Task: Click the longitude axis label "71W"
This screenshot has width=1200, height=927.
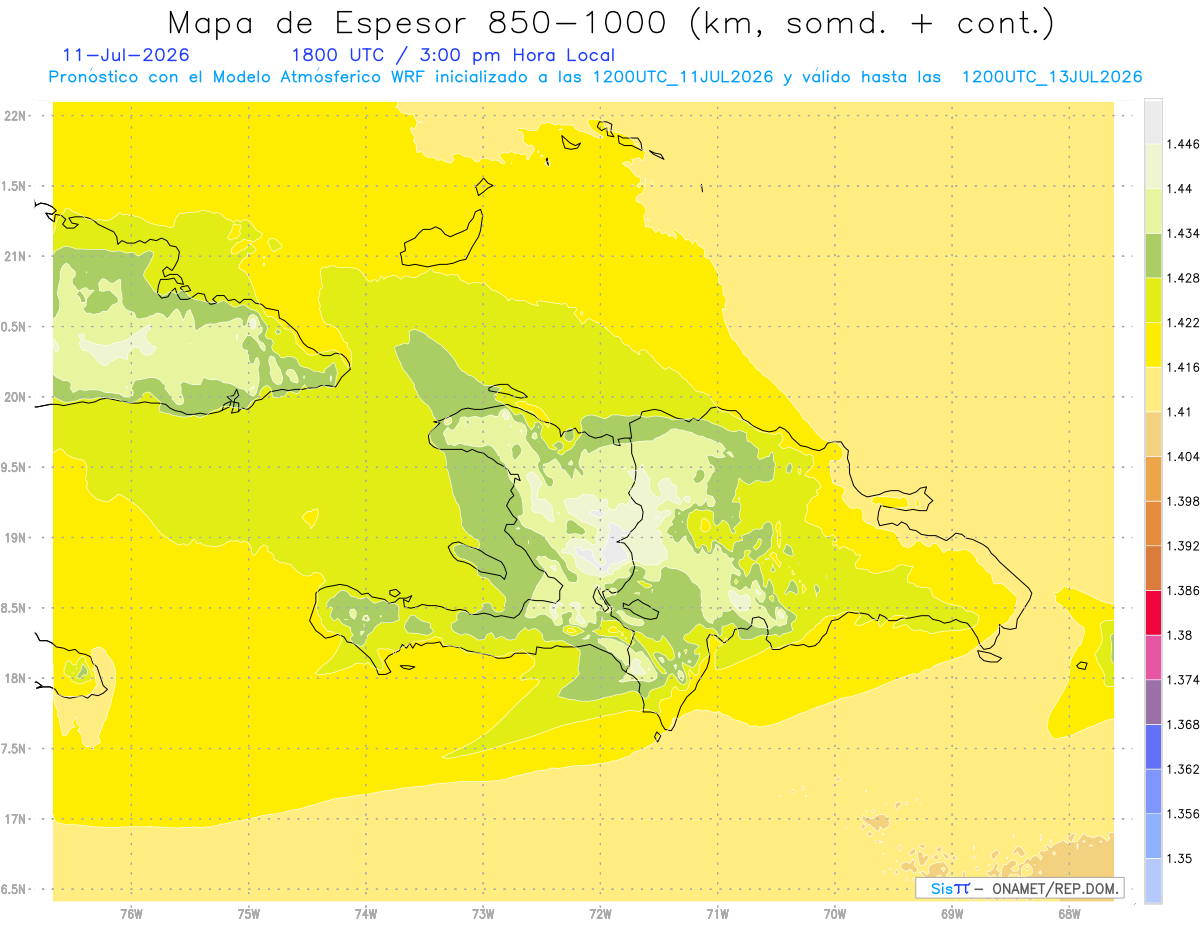Action: point(717,913)
